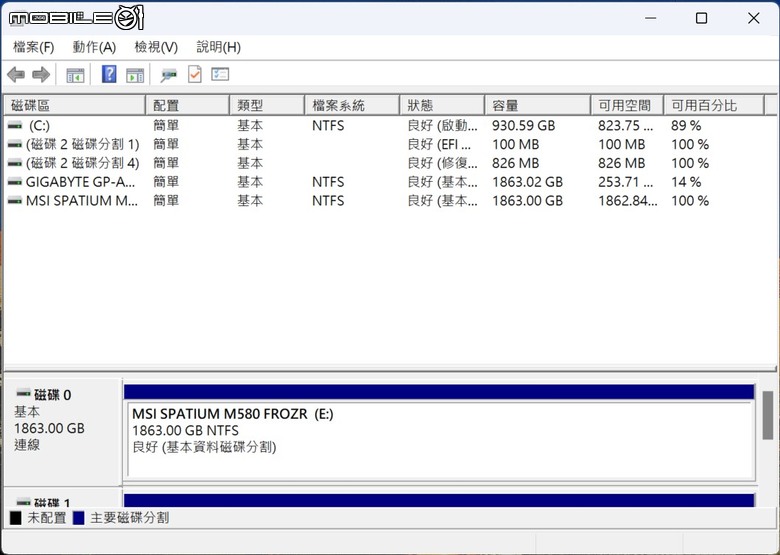The height and width of the screenshot is (555, 780).
Task: Click the 826 MB capacity cell
Action: click(515, 163)
